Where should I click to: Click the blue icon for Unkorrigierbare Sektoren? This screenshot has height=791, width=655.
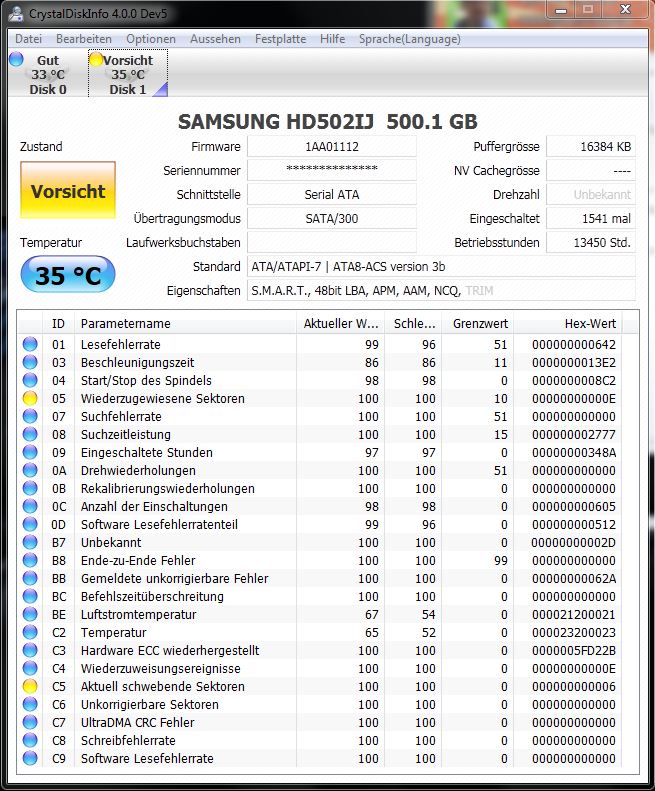[30, 704]
